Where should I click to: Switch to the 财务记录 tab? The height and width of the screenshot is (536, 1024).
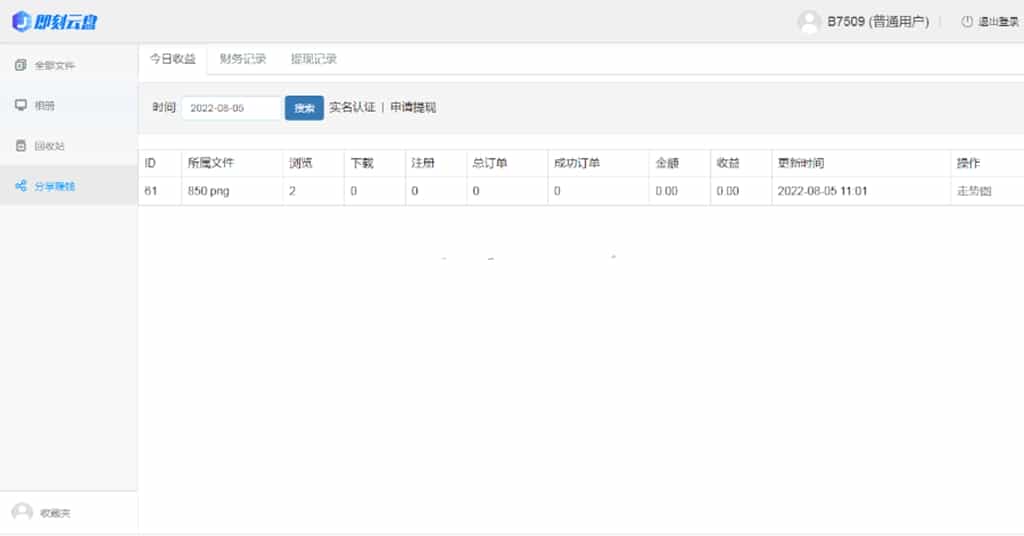click(243, 59)
